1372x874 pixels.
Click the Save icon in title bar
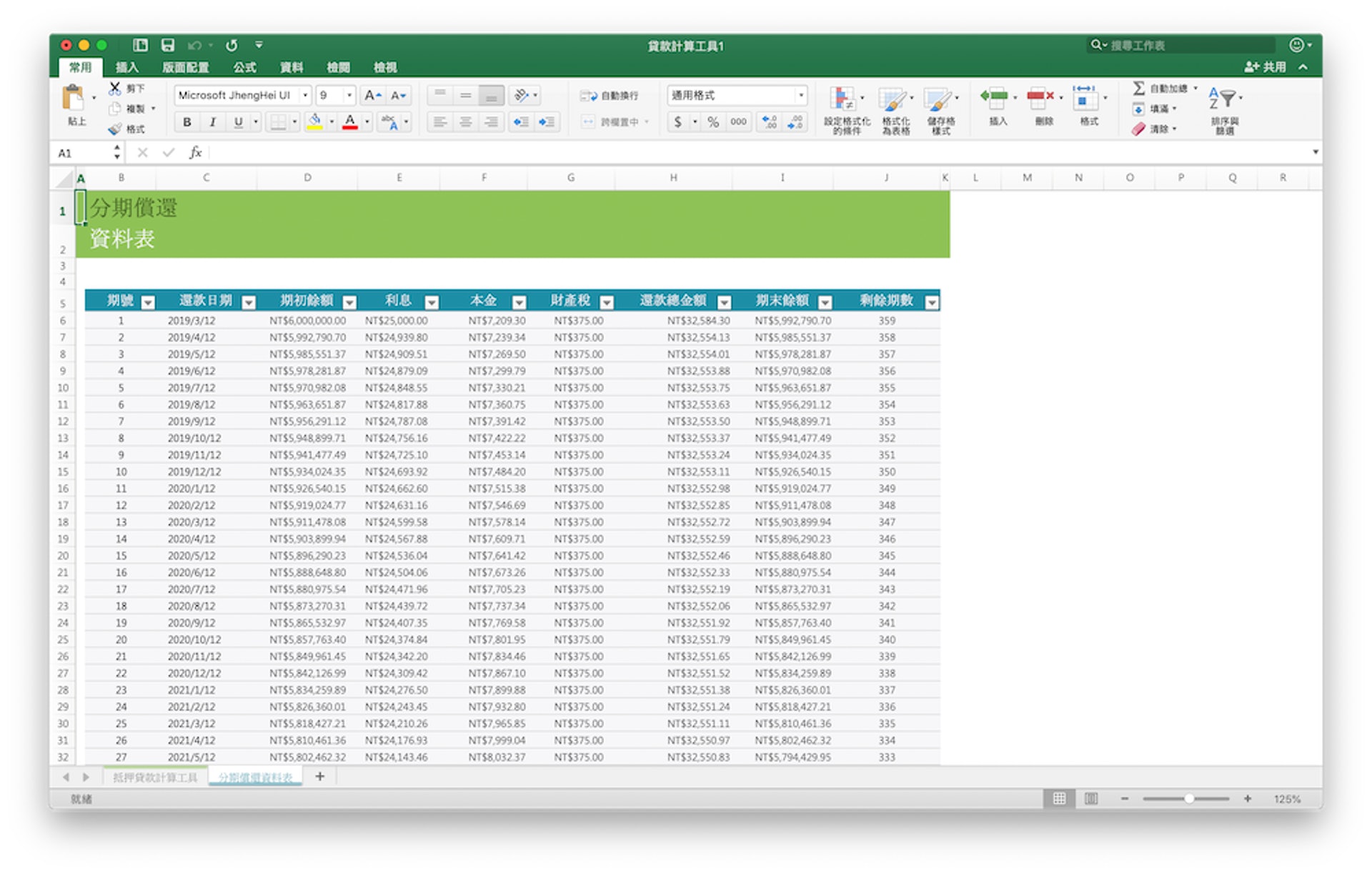(167, 46)
